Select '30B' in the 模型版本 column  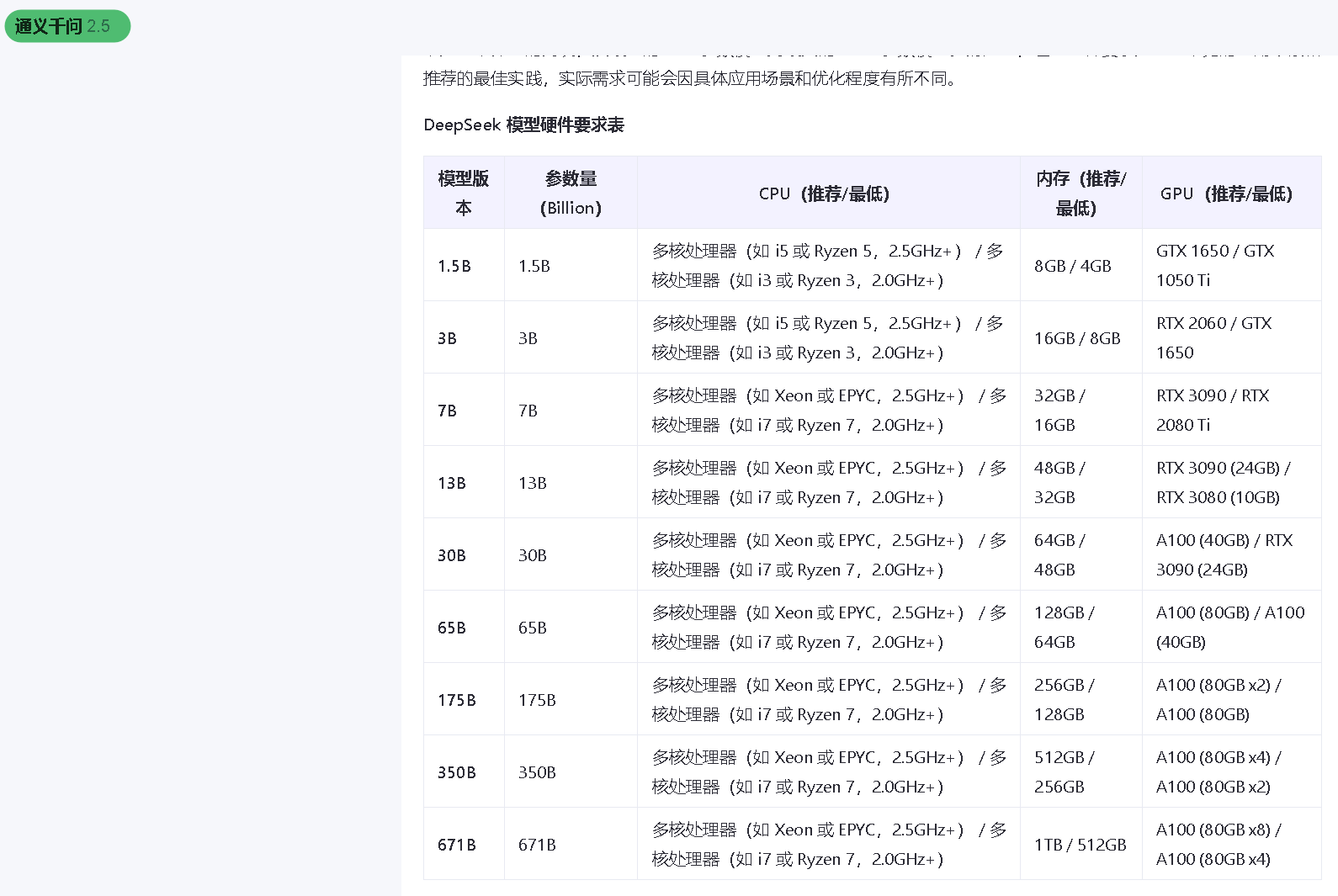coord(452,555)
